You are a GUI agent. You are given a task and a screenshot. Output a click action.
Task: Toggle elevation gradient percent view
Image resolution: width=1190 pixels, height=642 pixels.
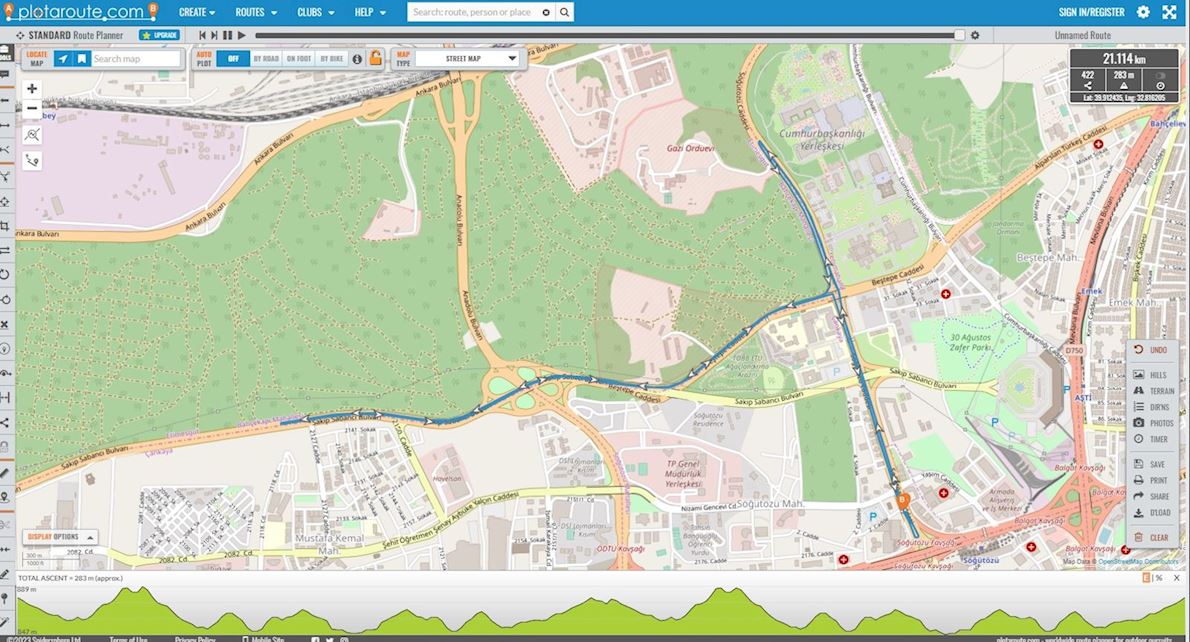1158,578
